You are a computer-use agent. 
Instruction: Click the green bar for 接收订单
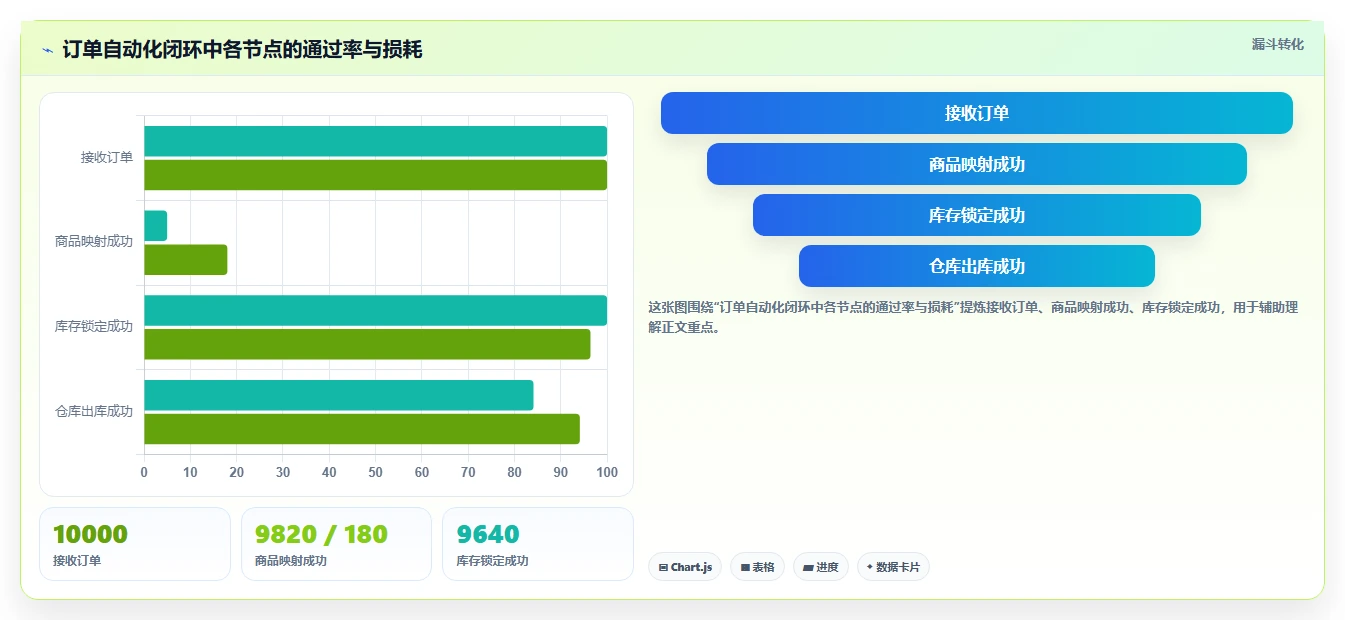click(375, 175)
